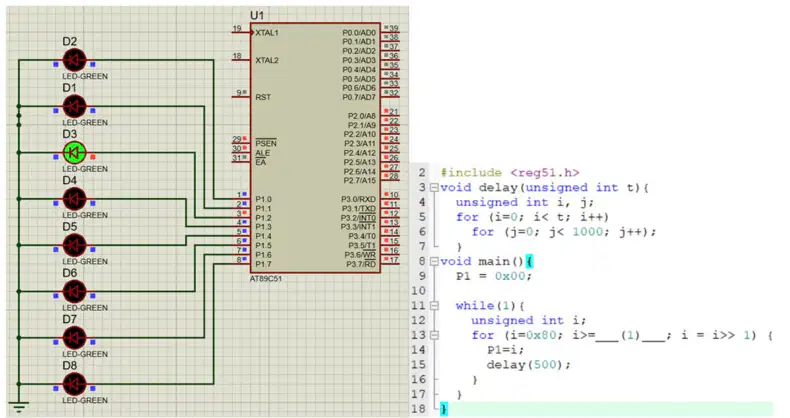Click the XTAL2 pin label
Viewport: 790px width, 418px height.
(x=267, y=60)
